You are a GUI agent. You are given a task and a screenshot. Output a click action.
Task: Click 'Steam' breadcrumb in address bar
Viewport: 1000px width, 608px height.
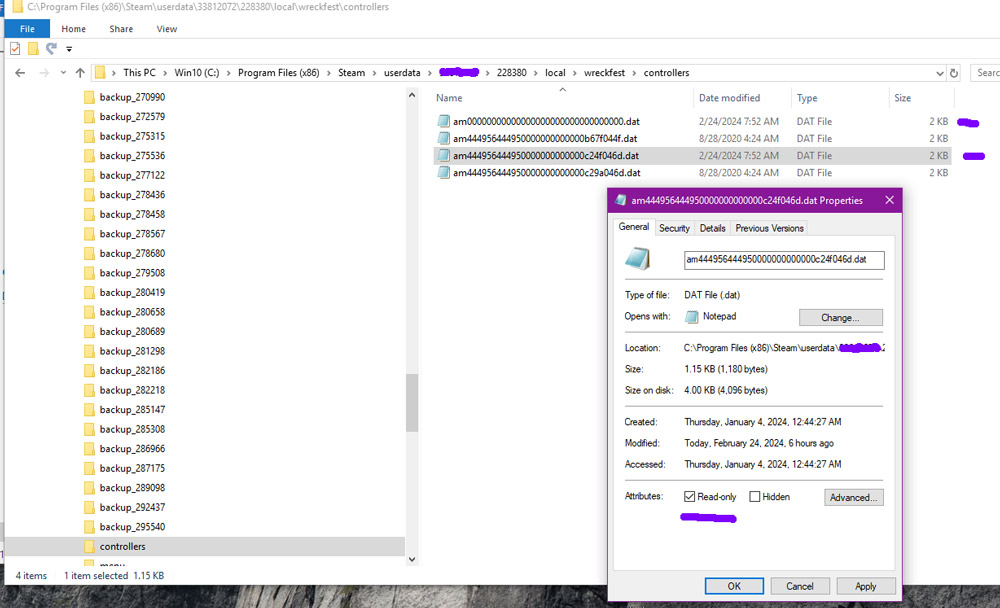351,73
